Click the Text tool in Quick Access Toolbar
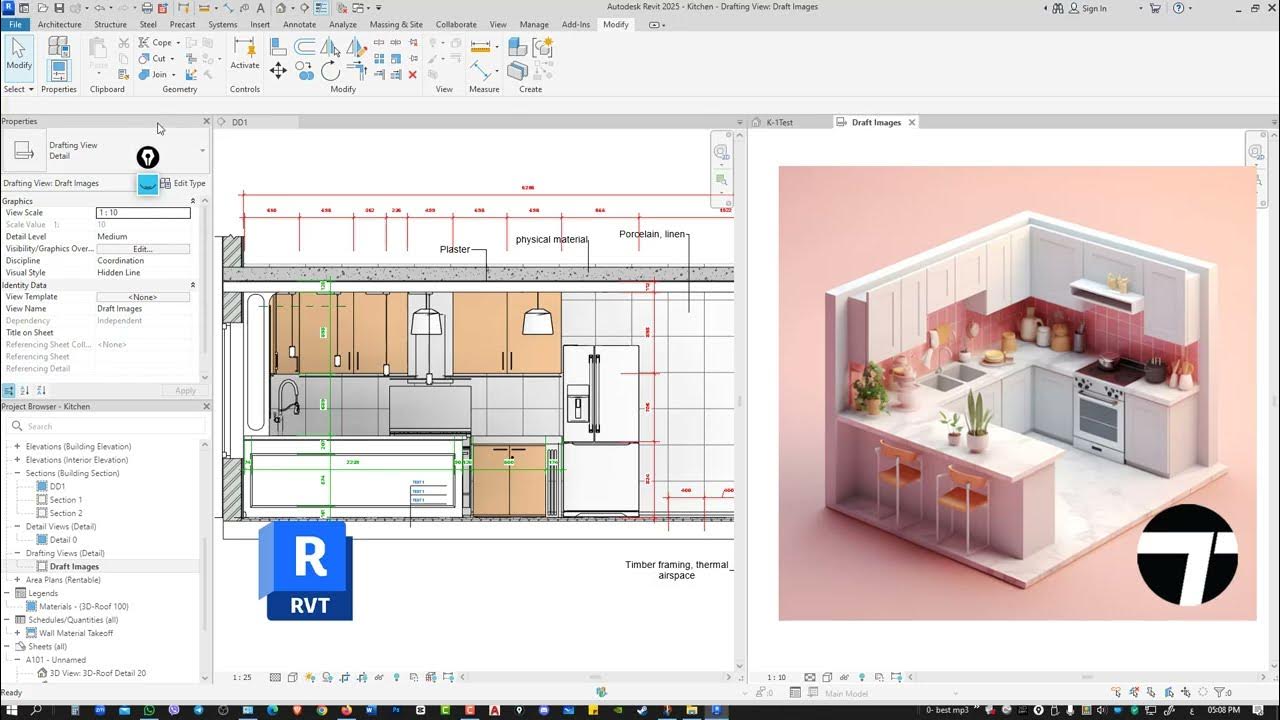This screenshot has height=720, width=1280. [x=260, y=8]
